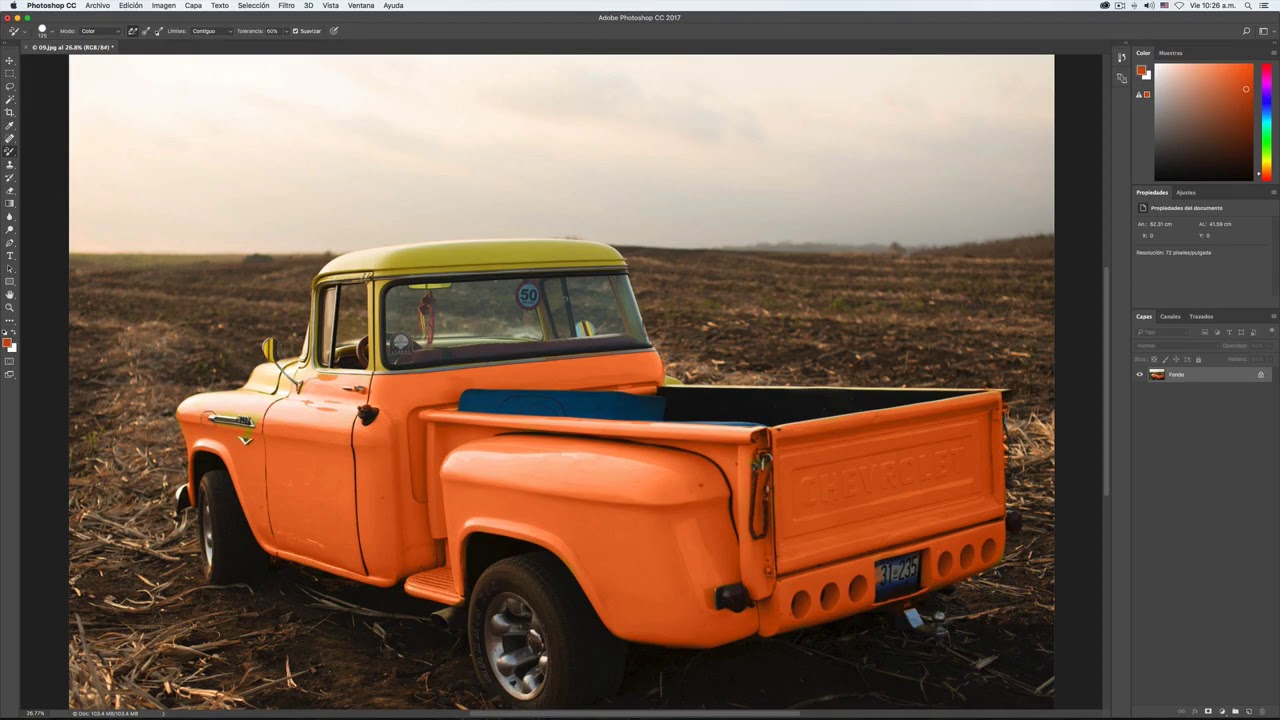Screen dimensions: 1280x720
Task: Switch to the Canales tab
Action: click(x=1170, y=316)
